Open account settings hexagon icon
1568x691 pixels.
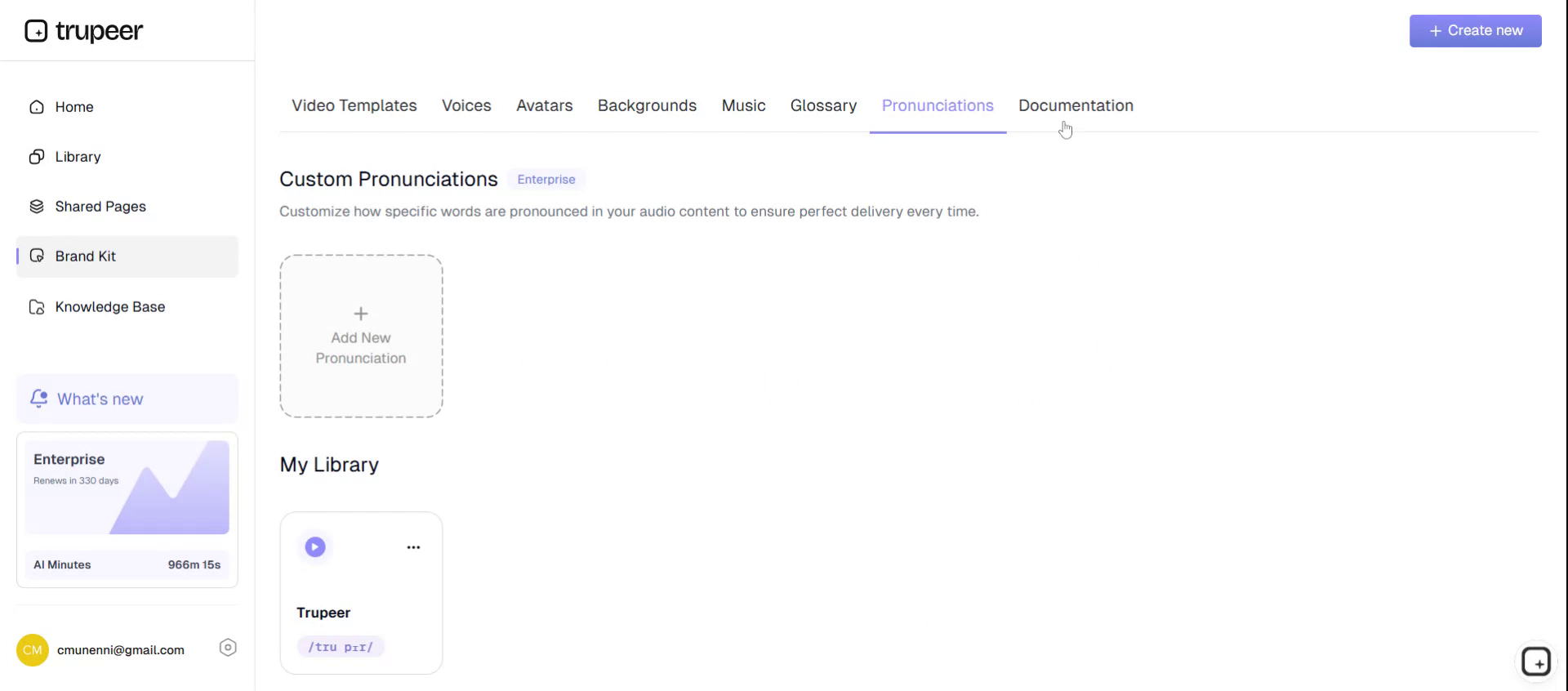pyautogui.click(x=228, y=648)
